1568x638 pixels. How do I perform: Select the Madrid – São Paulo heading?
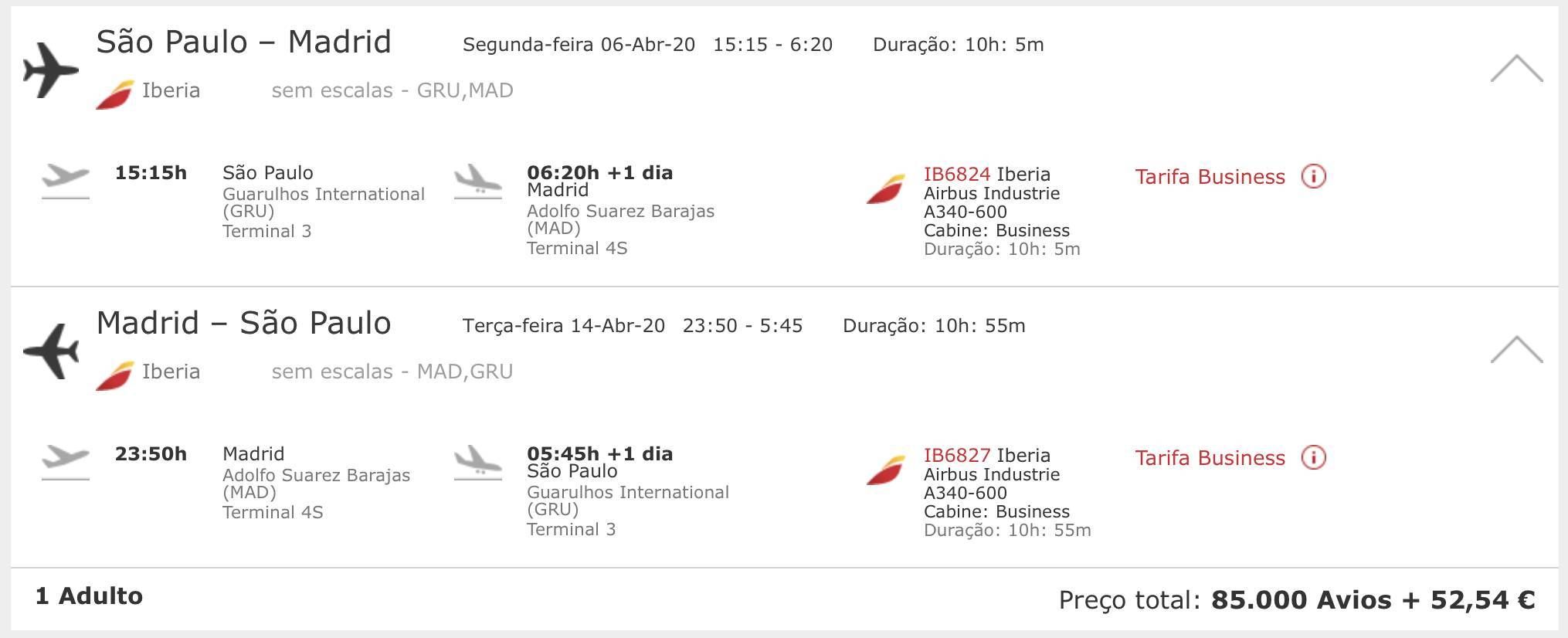click(243, 323)
